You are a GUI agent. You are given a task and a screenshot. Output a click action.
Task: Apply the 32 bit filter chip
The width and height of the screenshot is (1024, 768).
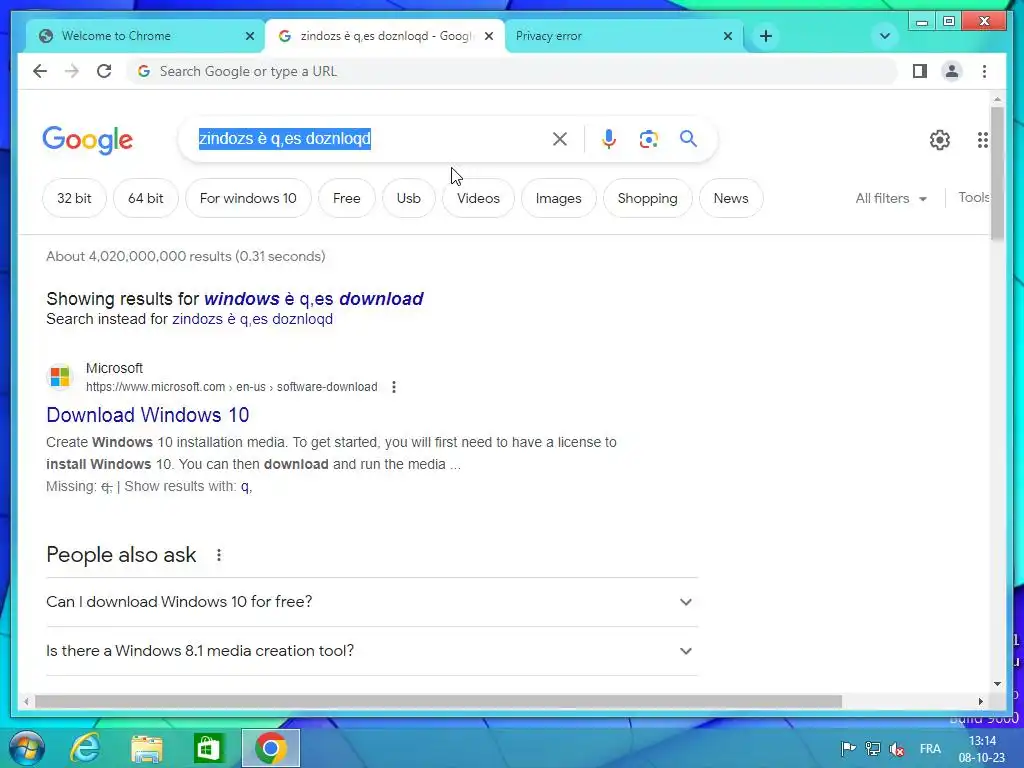click(74, 198)
